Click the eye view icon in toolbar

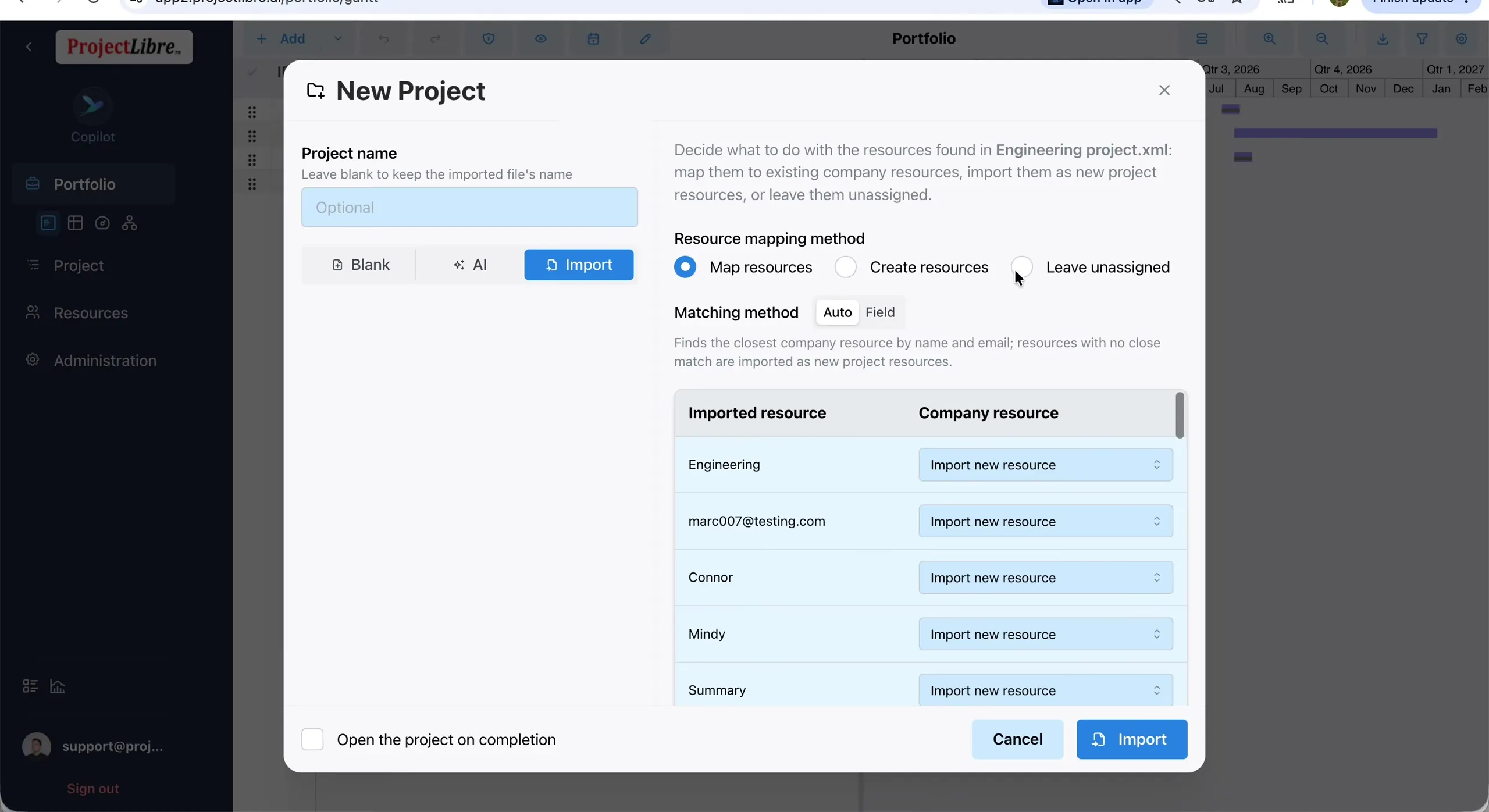[x=541, y=39]
